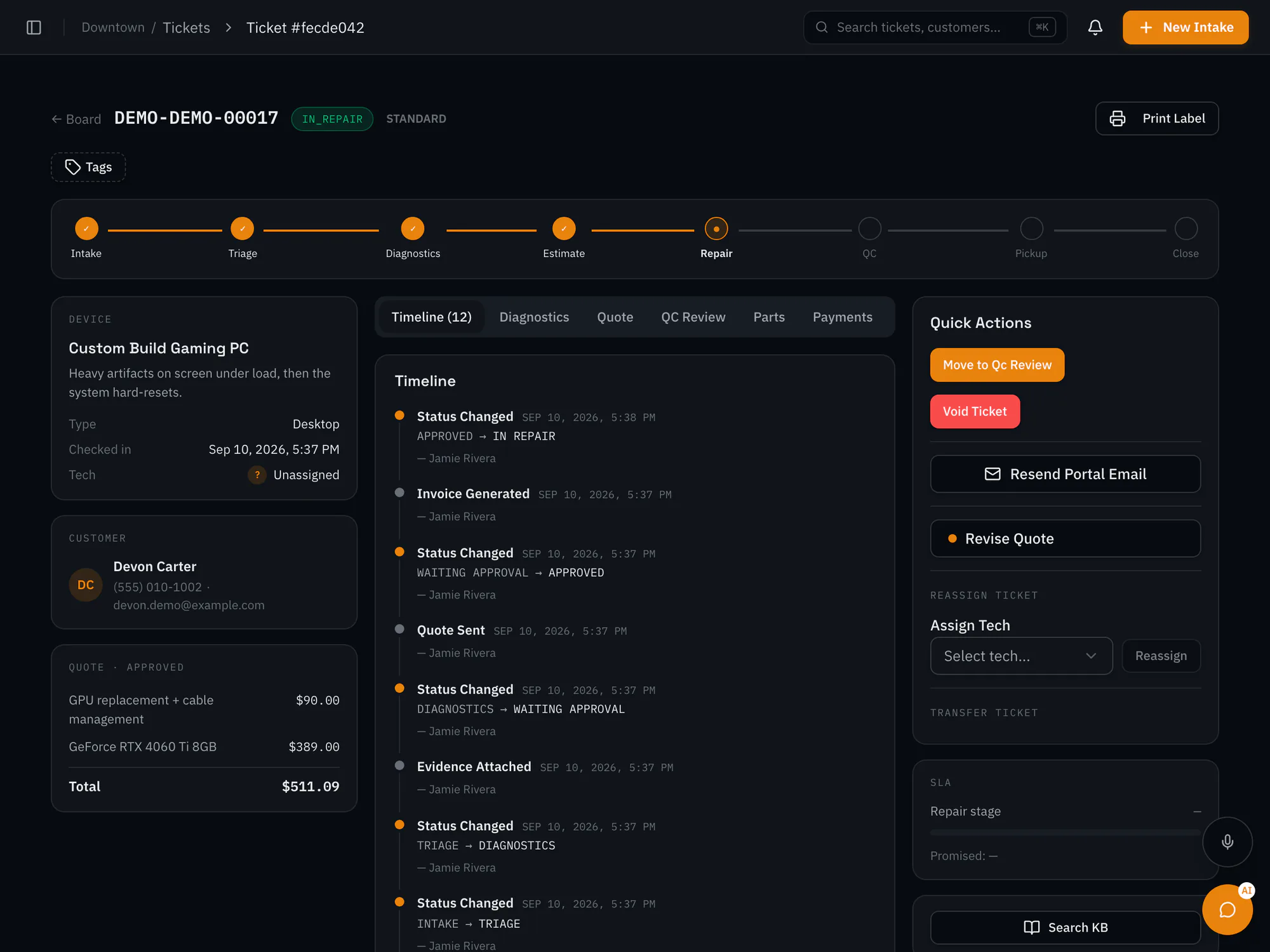Click the New Intake button
Screen dimensions: 1270x952
[1185, 27]
